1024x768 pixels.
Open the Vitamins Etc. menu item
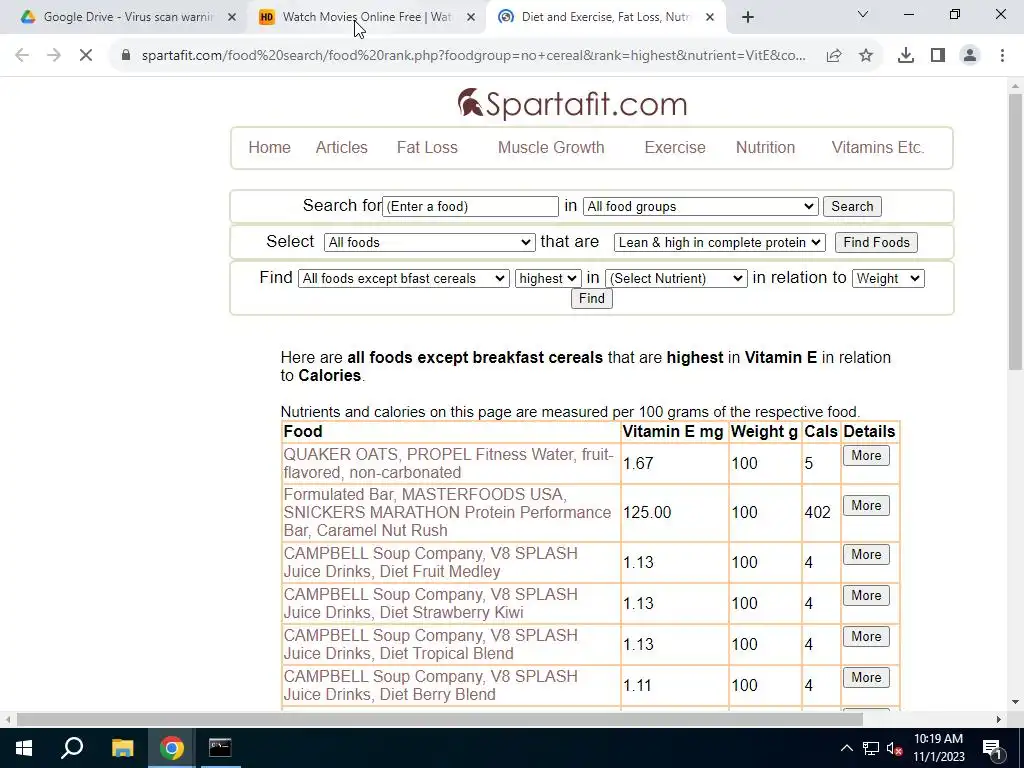[878, 148]
